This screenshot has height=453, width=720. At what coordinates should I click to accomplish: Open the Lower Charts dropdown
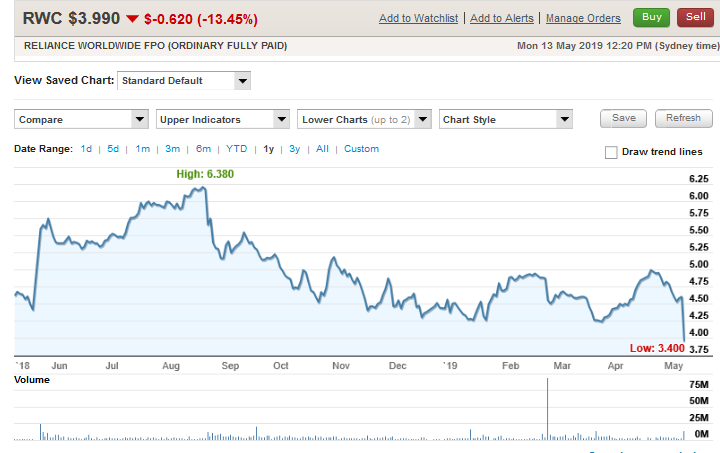365,120
